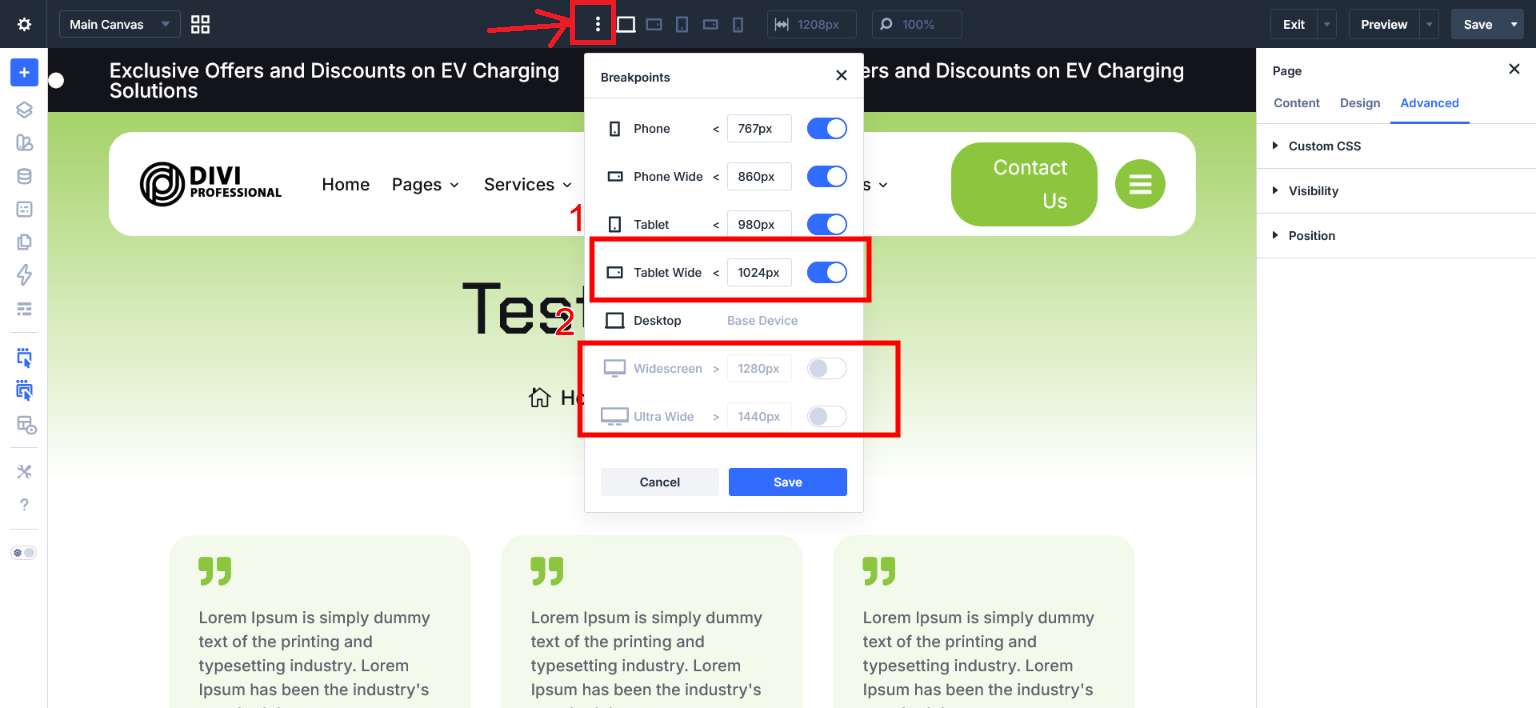Open the Pages menu dropdown in site nav
Screen dimensions: 1536x708
coord(425,184)
